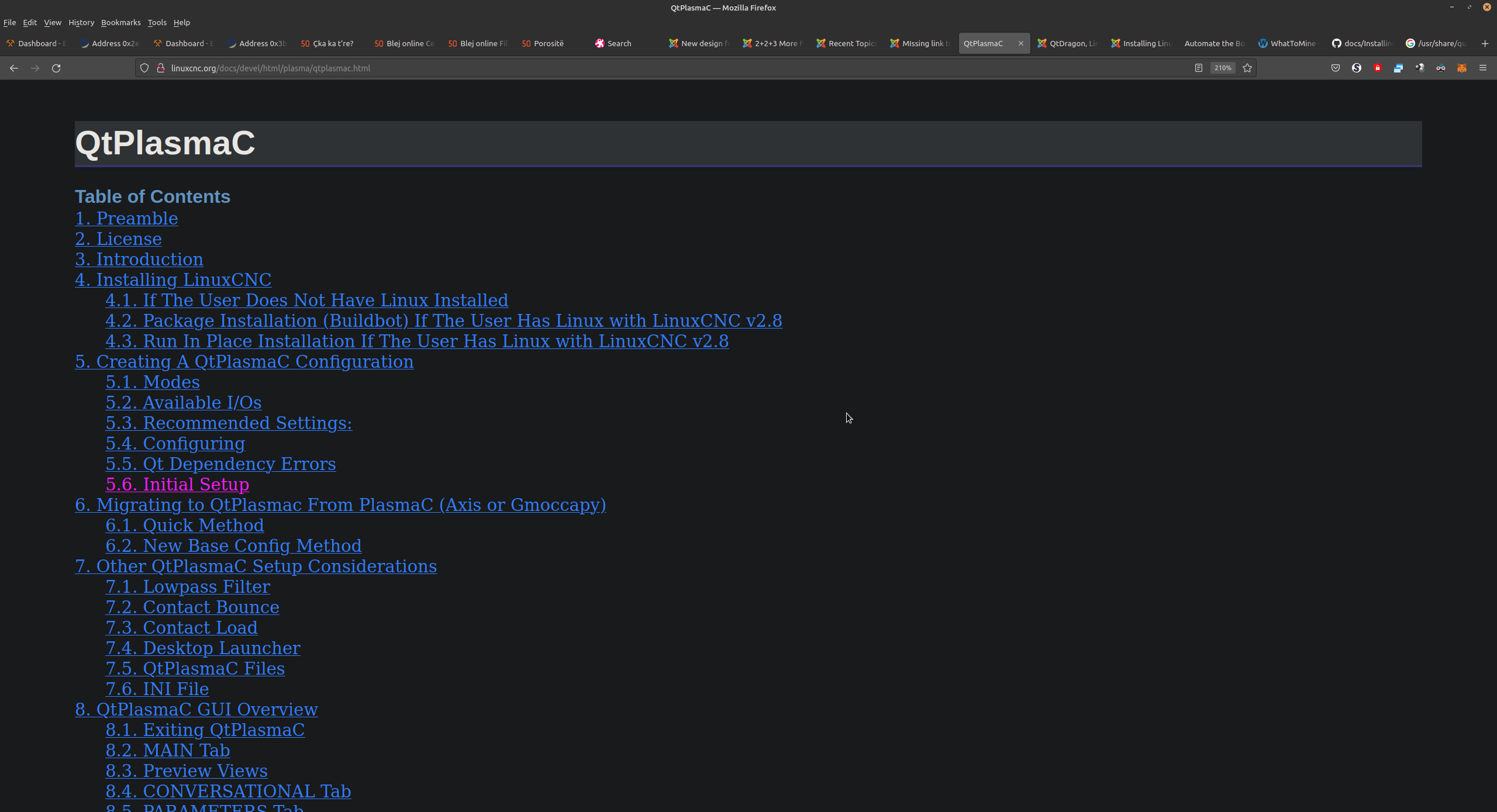Image resolution: width=1497 pixels, height=812 pixels.
Task: Open the 7.1. Lowpass Filter link
Action: pos(188,586)
